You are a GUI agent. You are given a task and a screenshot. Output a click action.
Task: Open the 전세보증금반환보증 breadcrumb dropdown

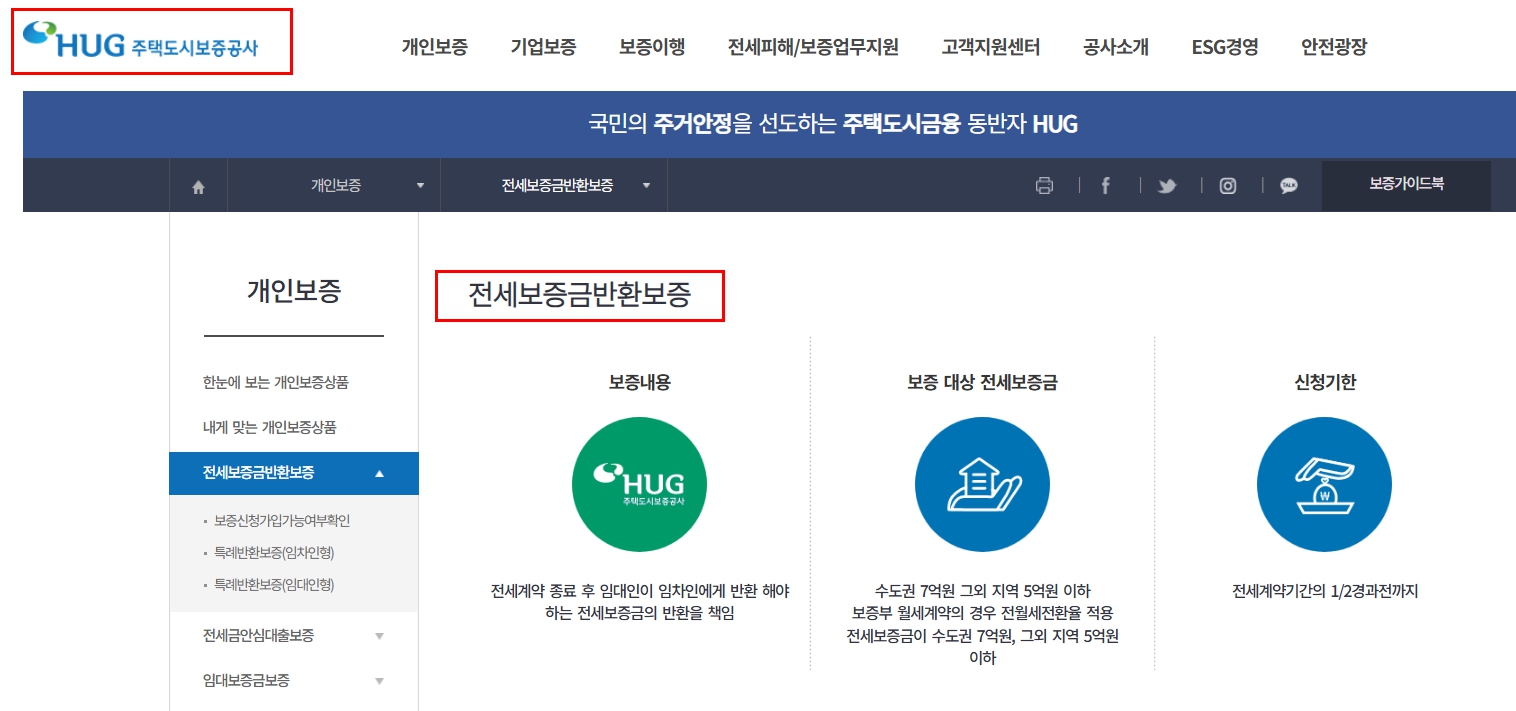554,185
